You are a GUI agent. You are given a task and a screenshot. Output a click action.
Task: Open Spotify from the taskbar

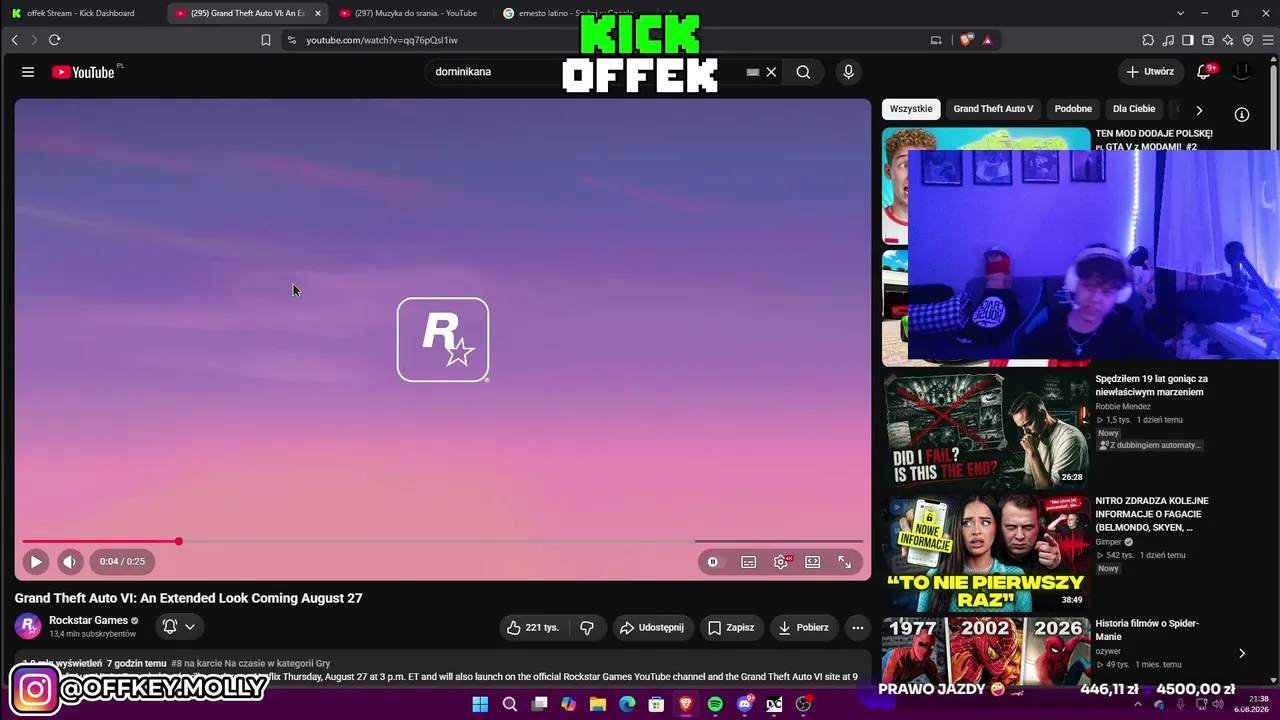click(715, 704)
